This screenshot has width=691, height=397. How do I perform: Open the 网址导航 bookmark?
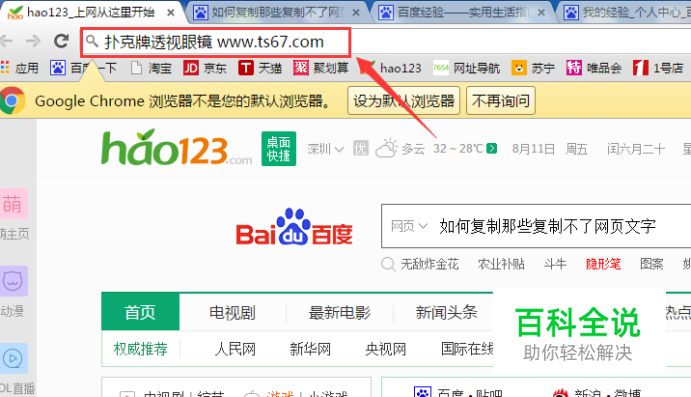coord(466,68)
